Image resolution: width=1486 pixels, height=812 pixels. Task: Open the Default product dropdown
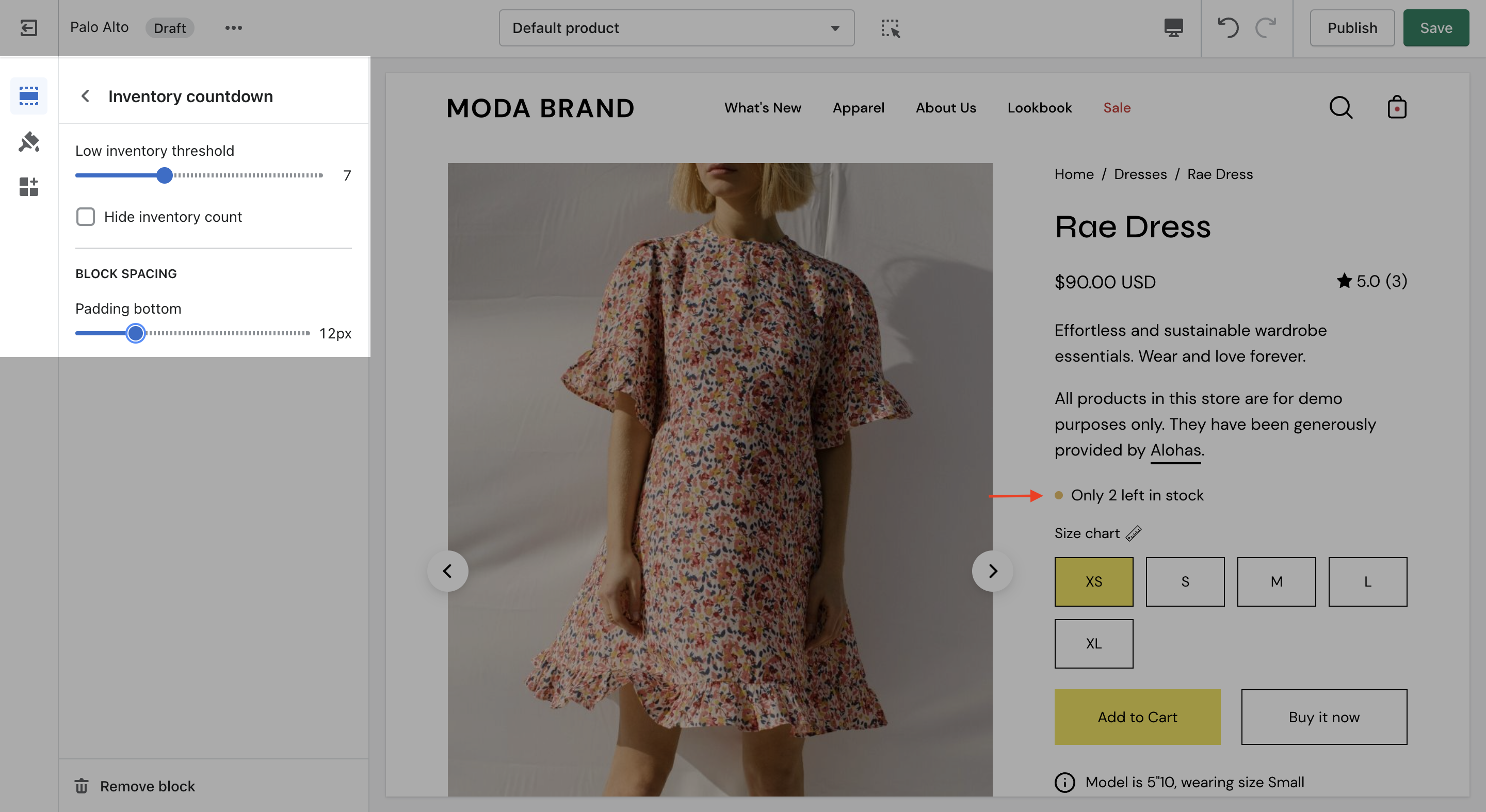click(676, 28)
